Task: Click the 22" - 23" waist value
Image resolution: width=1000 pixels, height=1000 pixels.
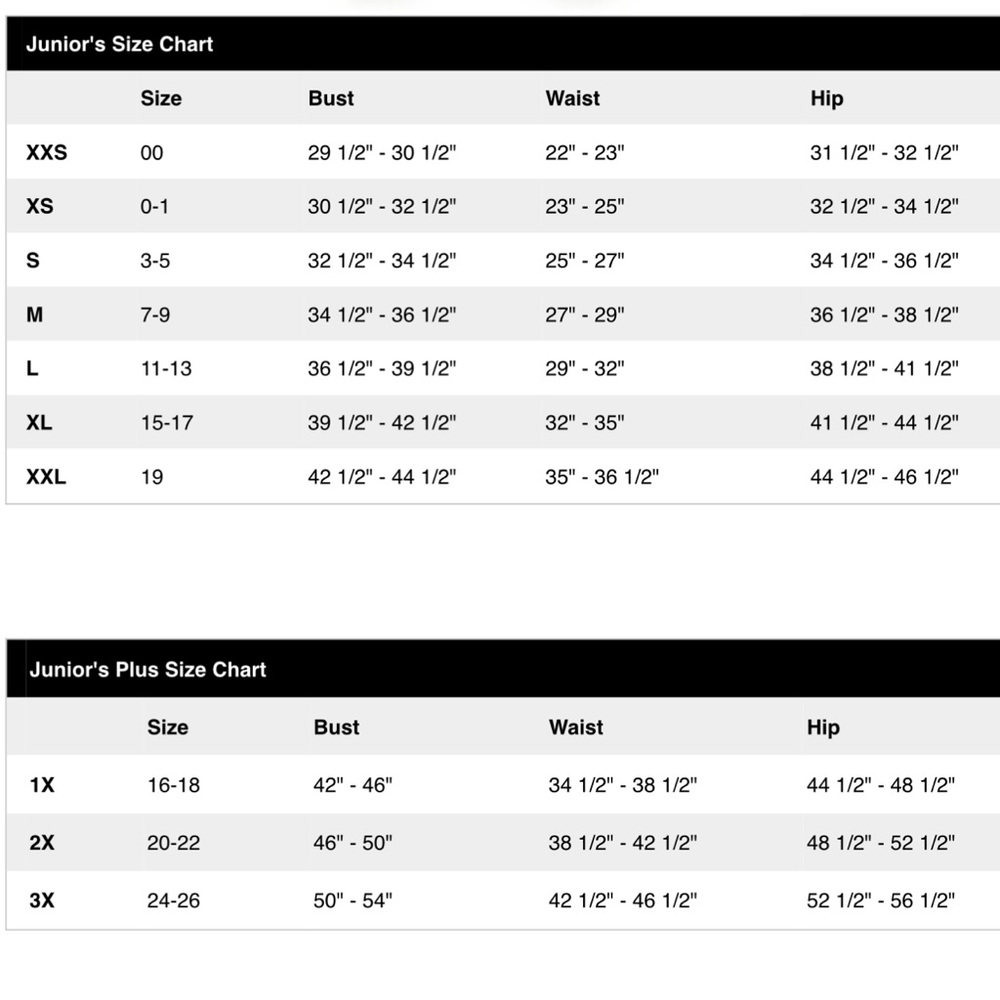Action: (x=585, y=152)
